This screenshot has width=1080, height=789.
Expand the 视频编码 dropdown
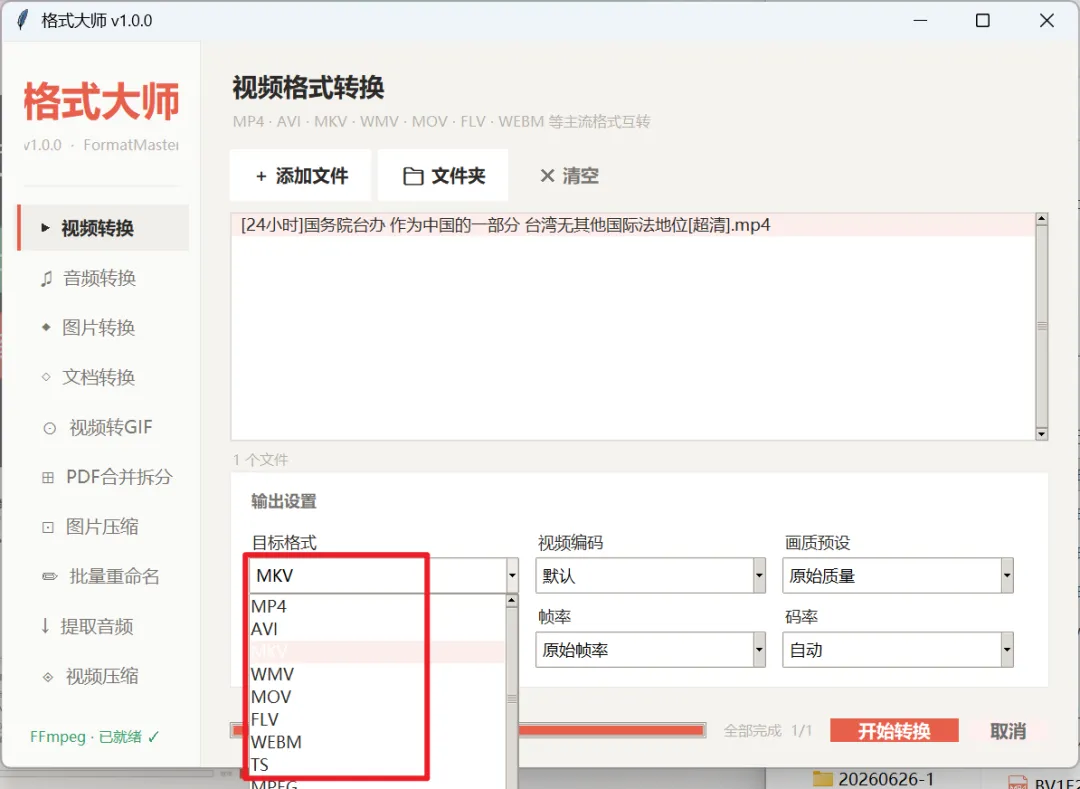coord(759,576)
